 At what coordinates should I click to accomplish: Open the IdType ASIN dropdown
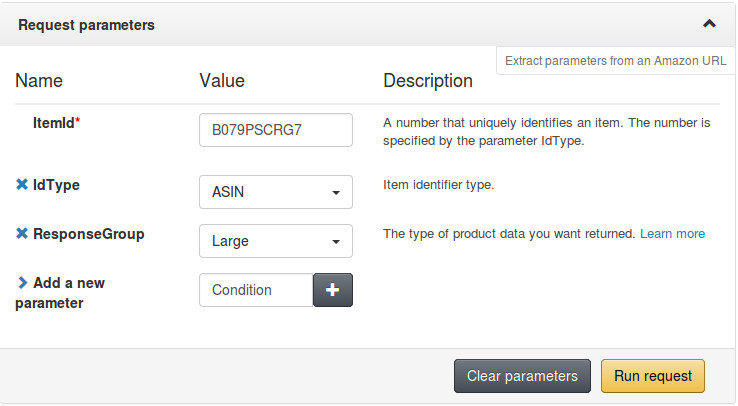tap(276, 192)
